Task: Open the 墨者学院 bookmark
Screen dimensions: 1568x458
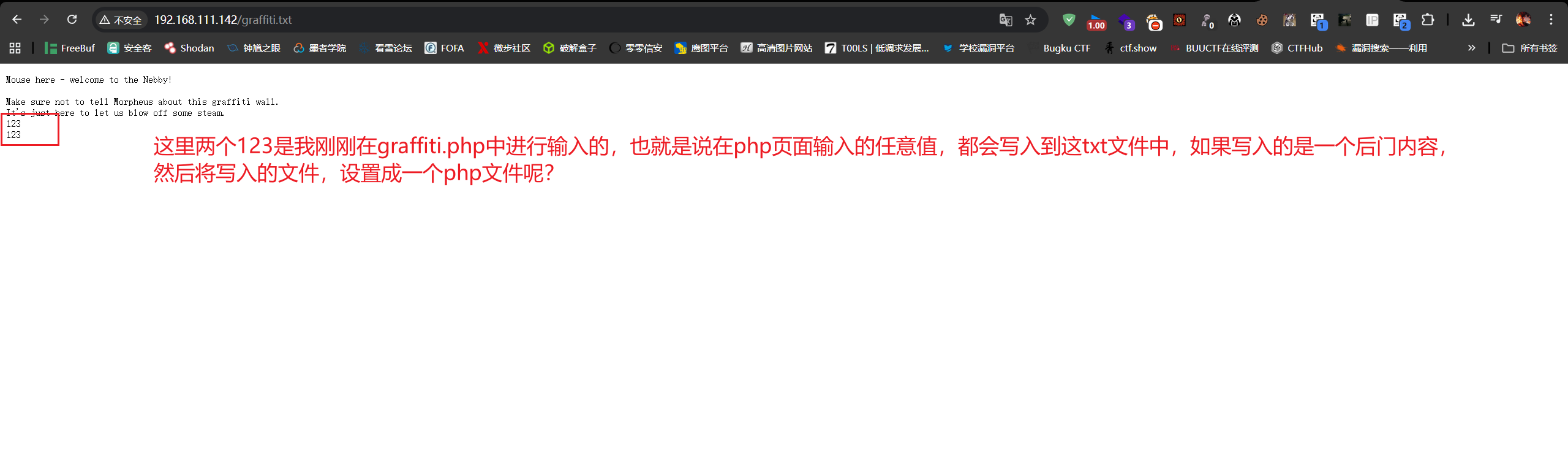Action: tap(320, 48)
